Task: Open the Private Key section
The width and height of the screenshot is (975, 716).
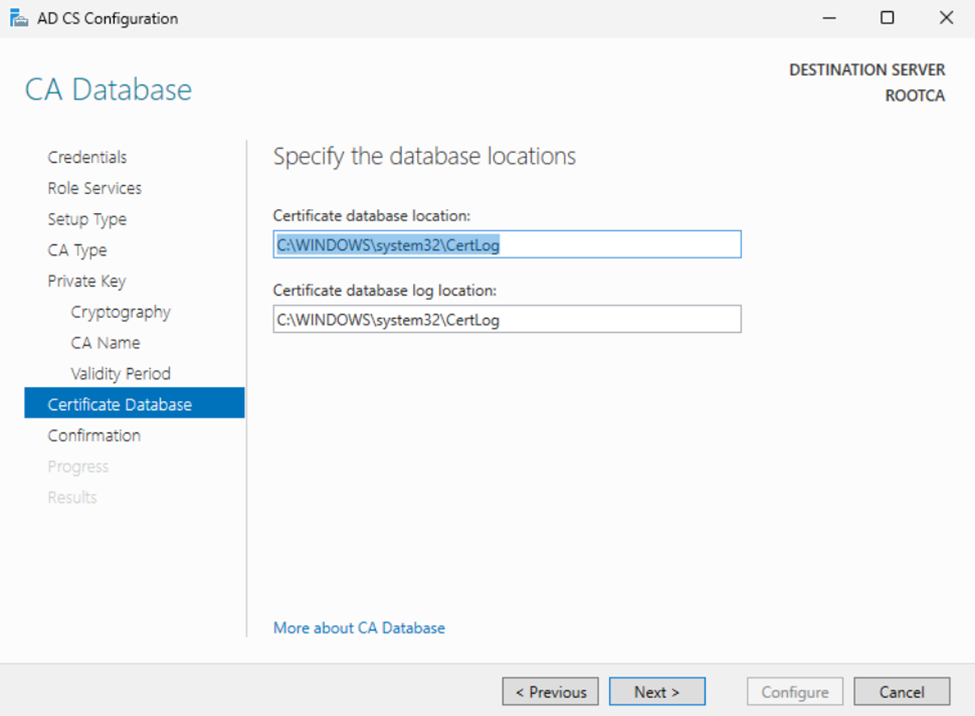Action: (x=86, y=281)
